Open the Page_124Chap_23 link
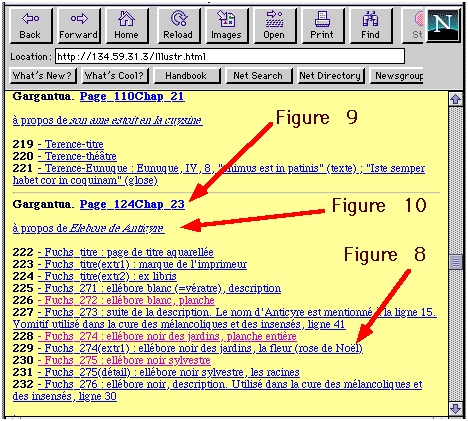The image size is (468, 421). coord(132,204)
